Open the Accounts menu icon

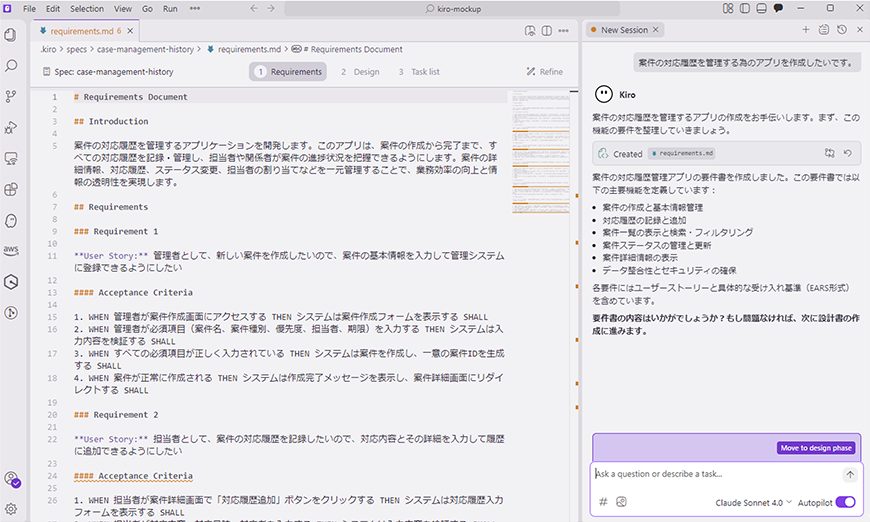coord(11,479)
